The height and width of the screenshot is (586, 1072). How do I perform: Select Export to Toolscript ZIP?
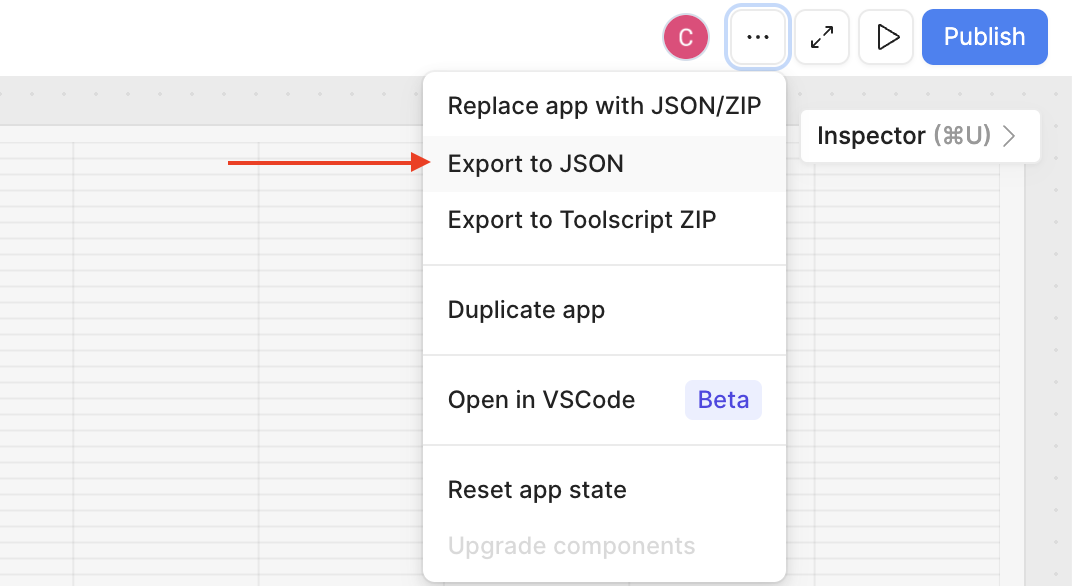click(x=582, y=220)
